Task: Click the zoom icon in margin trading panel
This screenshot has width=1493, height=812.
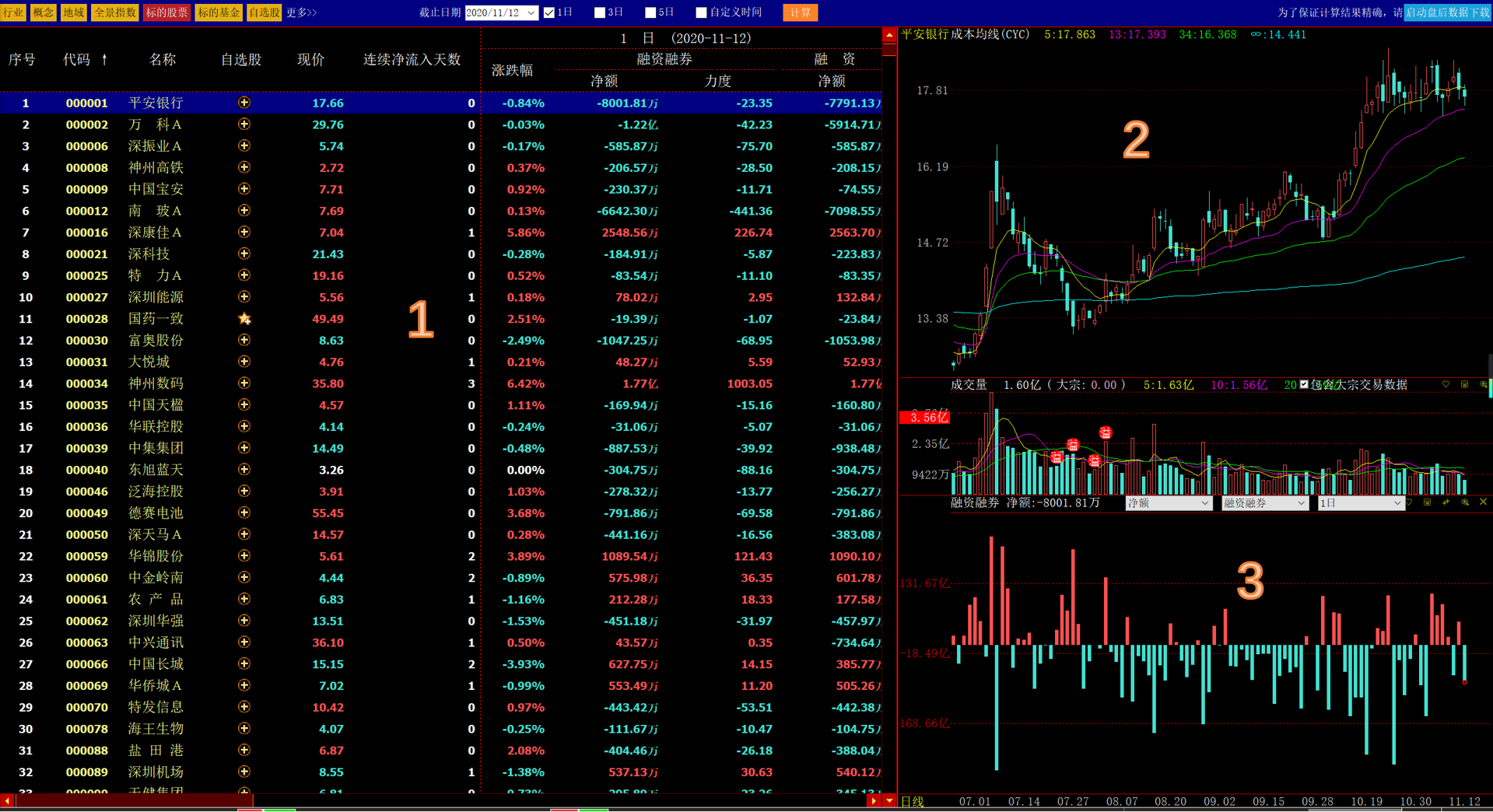Action: [x=1464, y=502]
